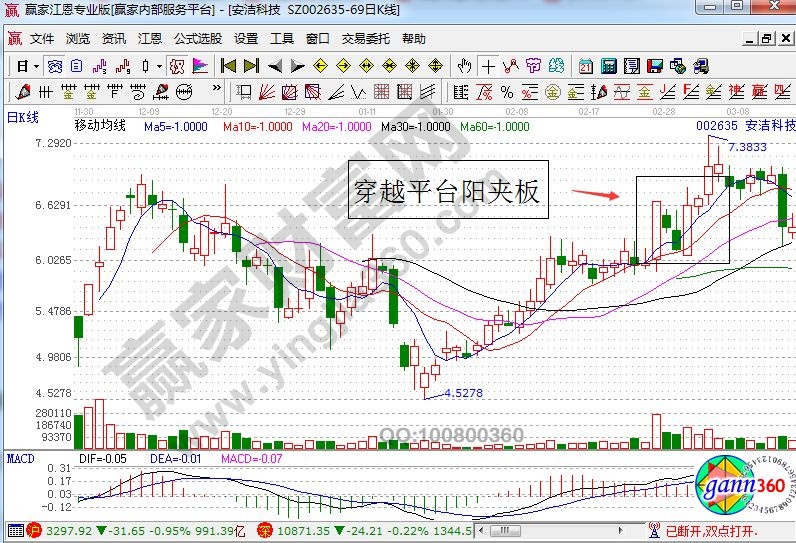Open the 日 period dropdown arrow
The image size is (796, 543).
36,66
